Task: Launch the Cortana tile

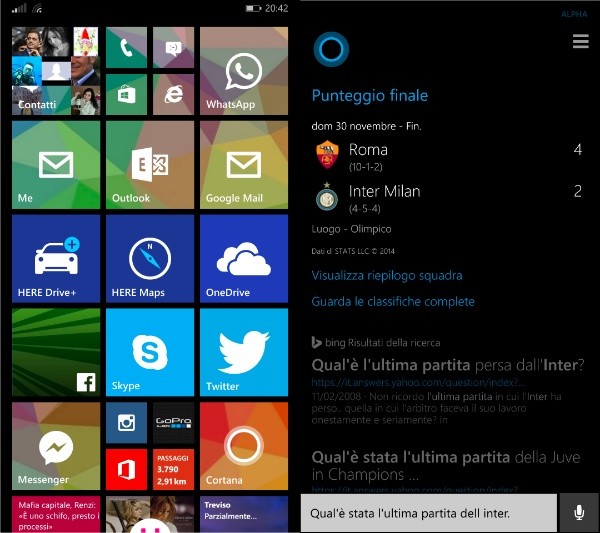Action: 244,446
